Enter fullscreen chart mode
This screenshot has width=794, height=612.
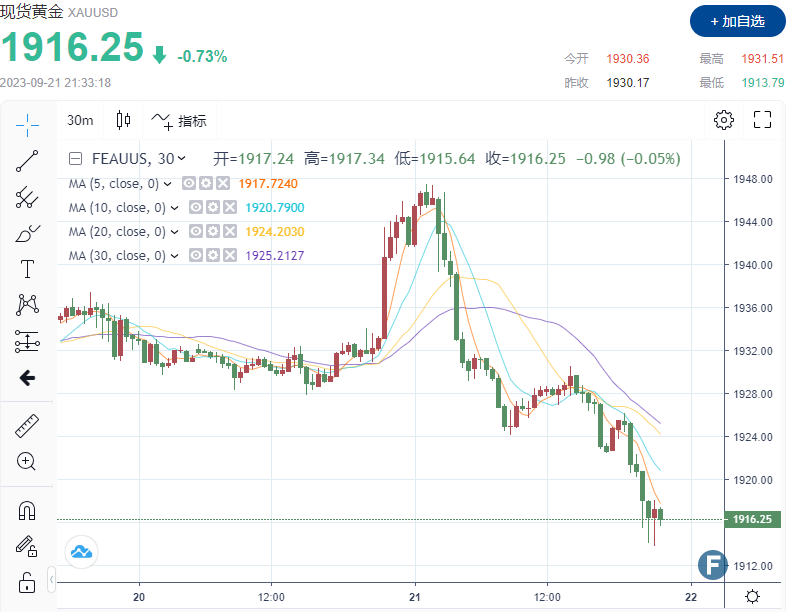pyautogui.click(x=762, y=121)
